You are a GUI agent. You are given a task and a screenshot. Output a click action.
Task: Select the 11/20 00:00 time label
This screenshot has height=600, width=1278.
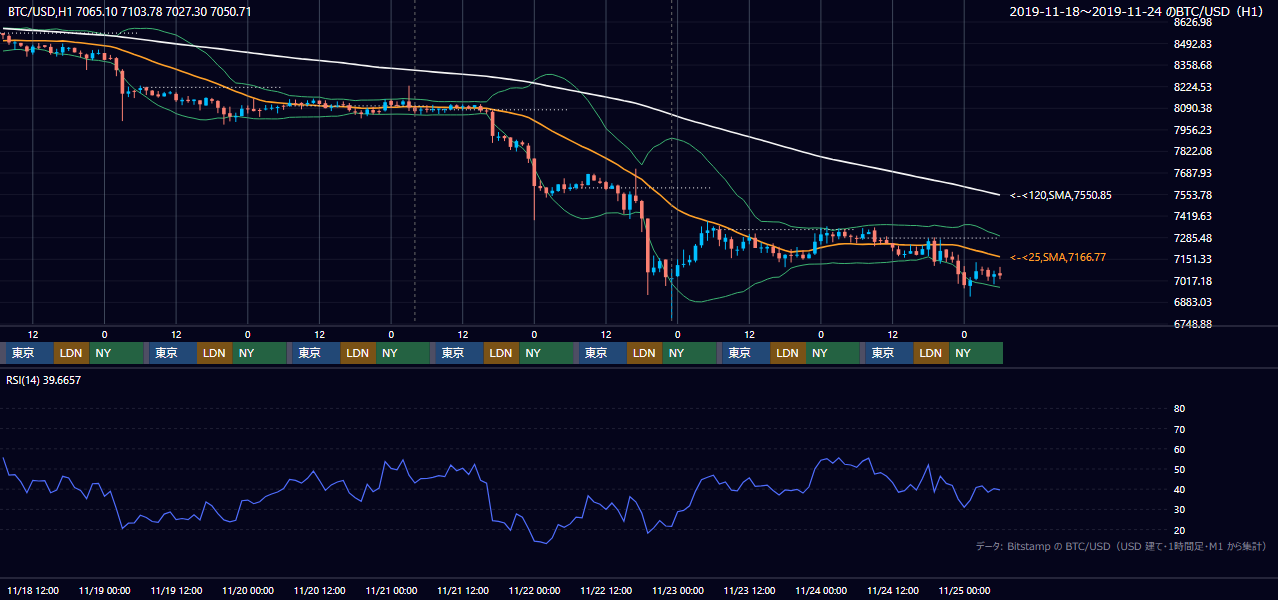coord(248,590)
